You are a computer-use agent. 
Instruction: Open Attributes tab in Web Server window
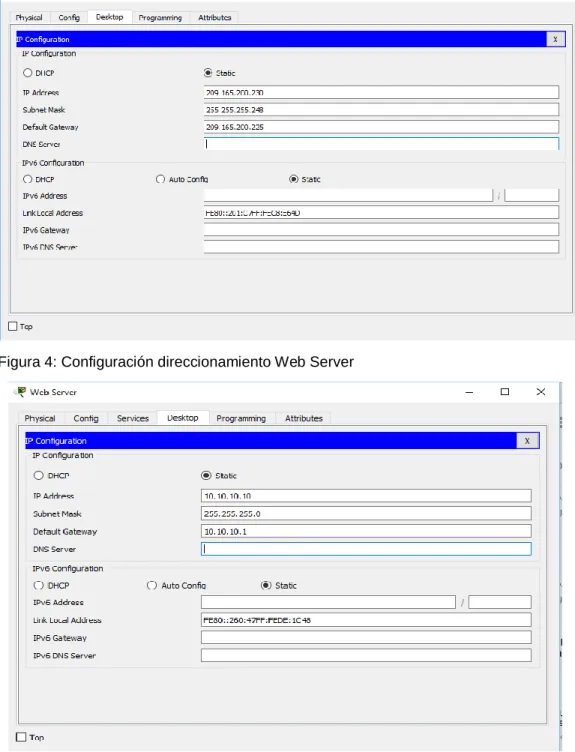[x=304, y=418]
